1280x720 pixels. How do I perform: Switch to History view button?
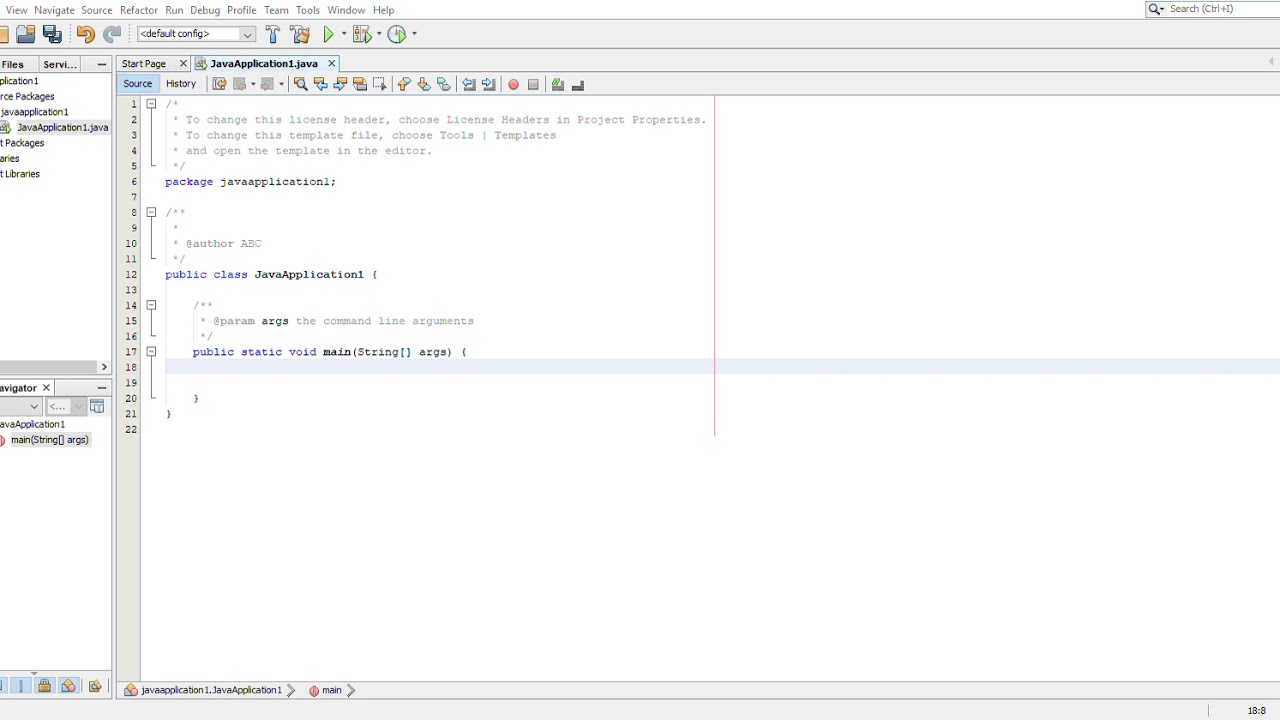click(x=181, y=84)
